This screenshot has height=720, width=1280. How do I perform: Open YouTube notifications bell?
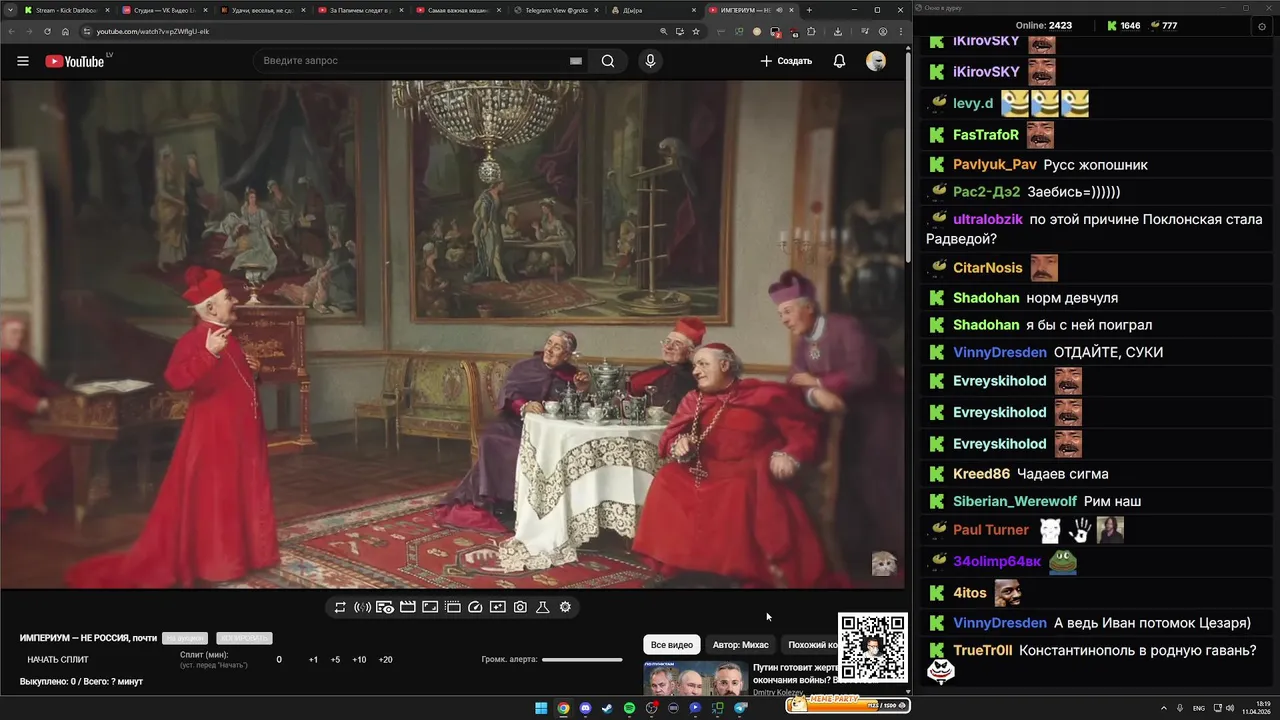click(x=839, y=61)
